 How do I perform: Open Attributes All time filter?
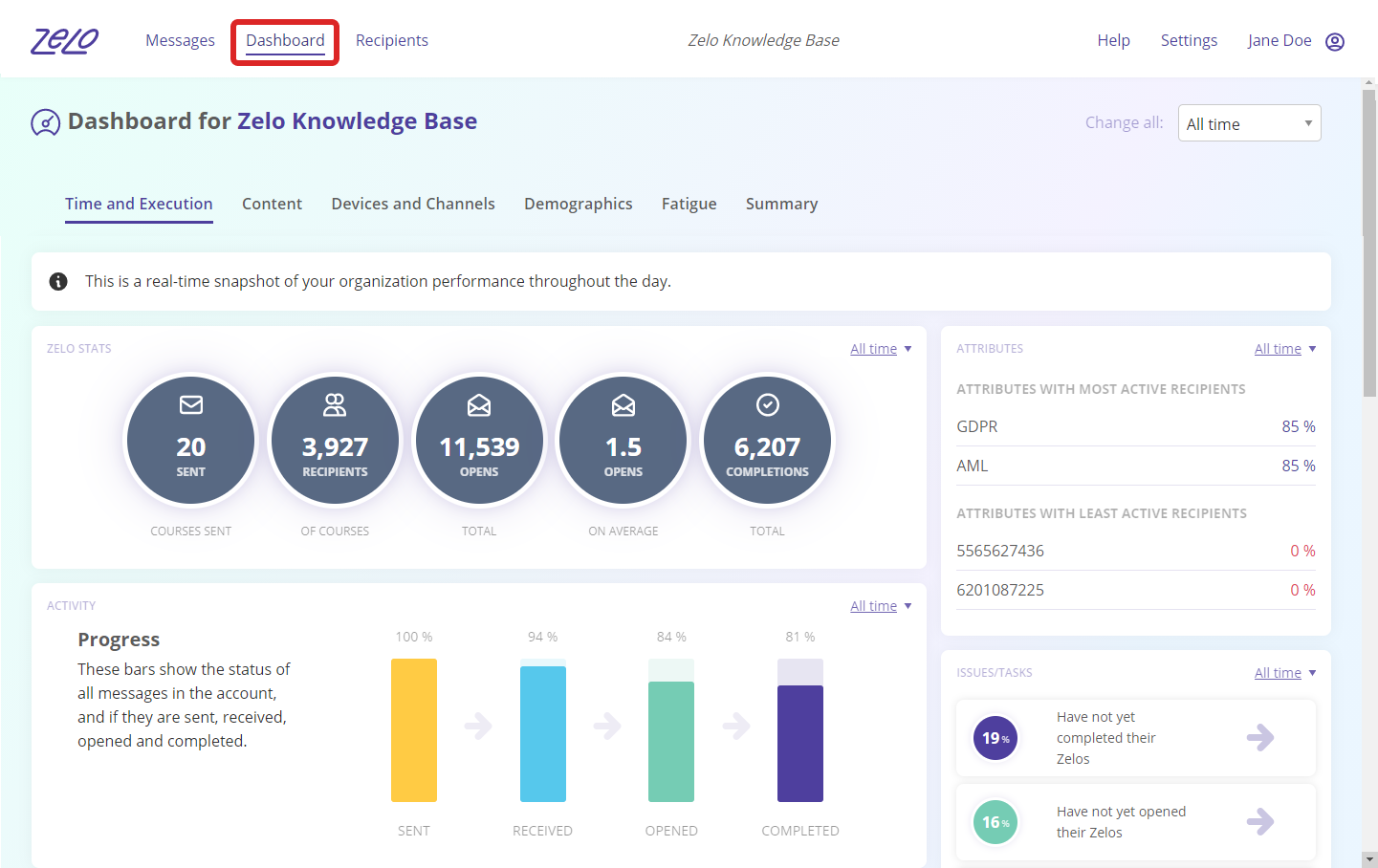click(1285, 349)
